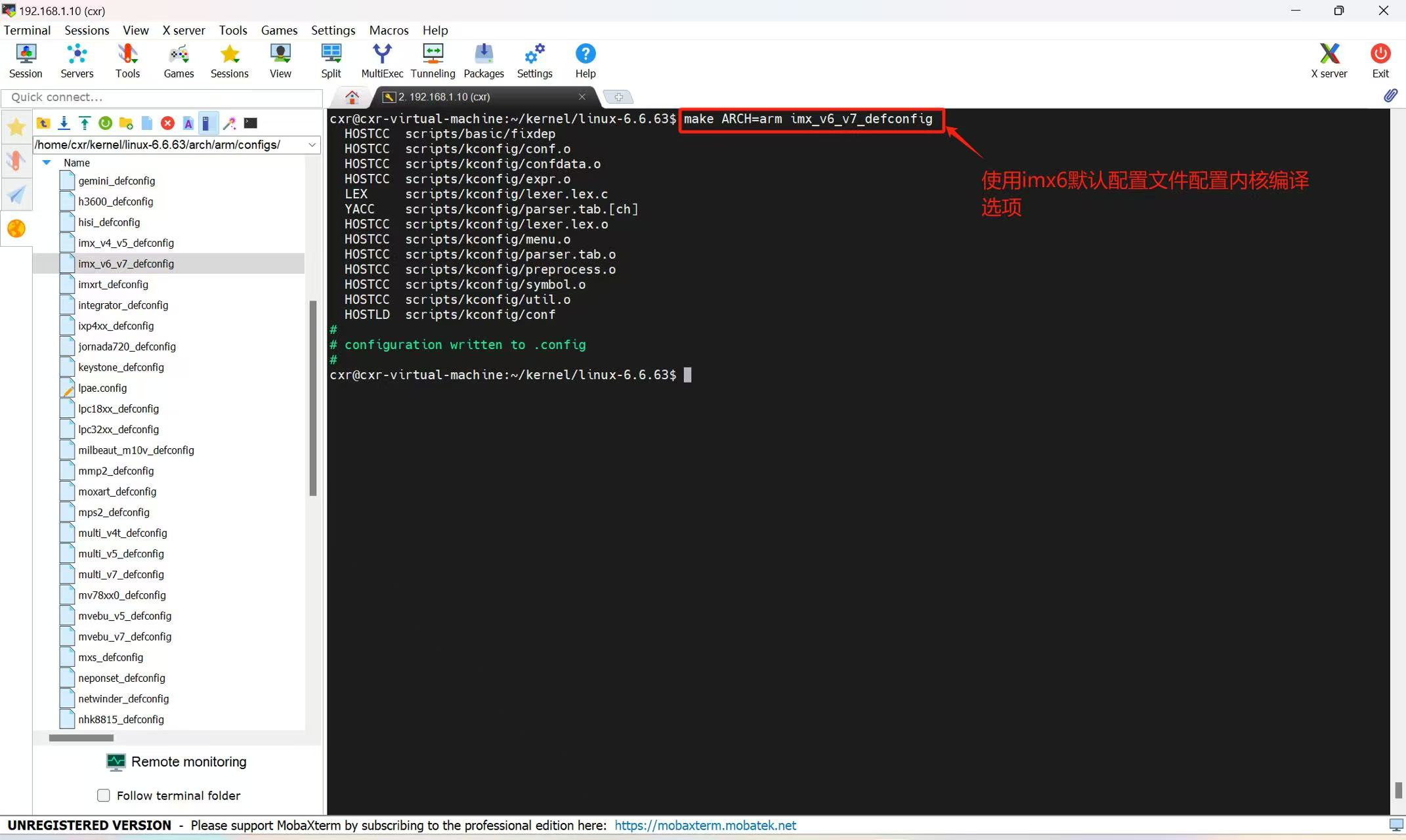Open the X server panel
The height and width of the screenshot is (840, 1406).
click(x=1329, y=60)
